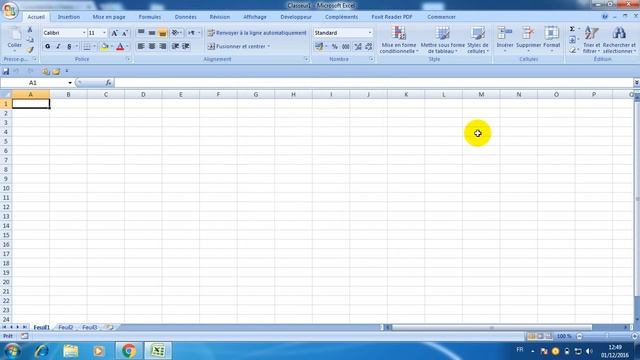Click the AutoSum sigma icon
Image resolution: width=640 pixels, height=360 pixels.
(x=572, y=29)
